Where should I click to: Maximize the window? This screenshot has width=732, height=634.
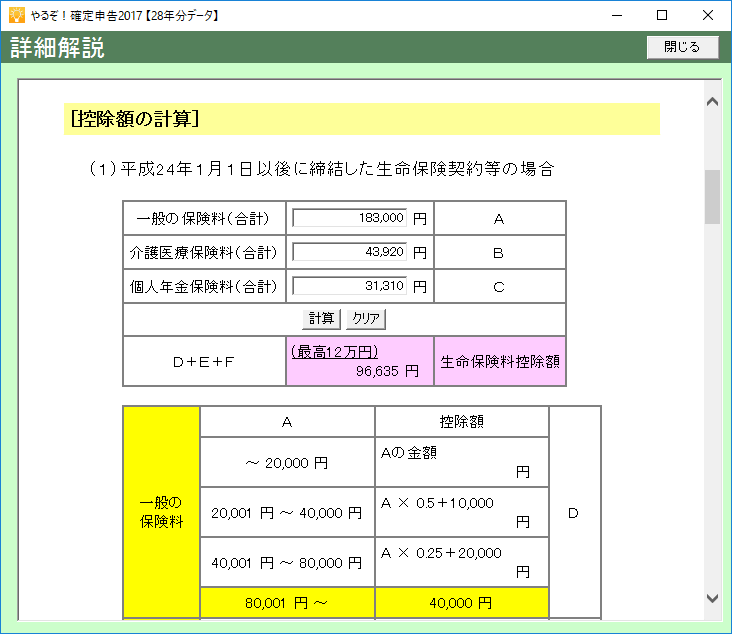pos(662,15)
